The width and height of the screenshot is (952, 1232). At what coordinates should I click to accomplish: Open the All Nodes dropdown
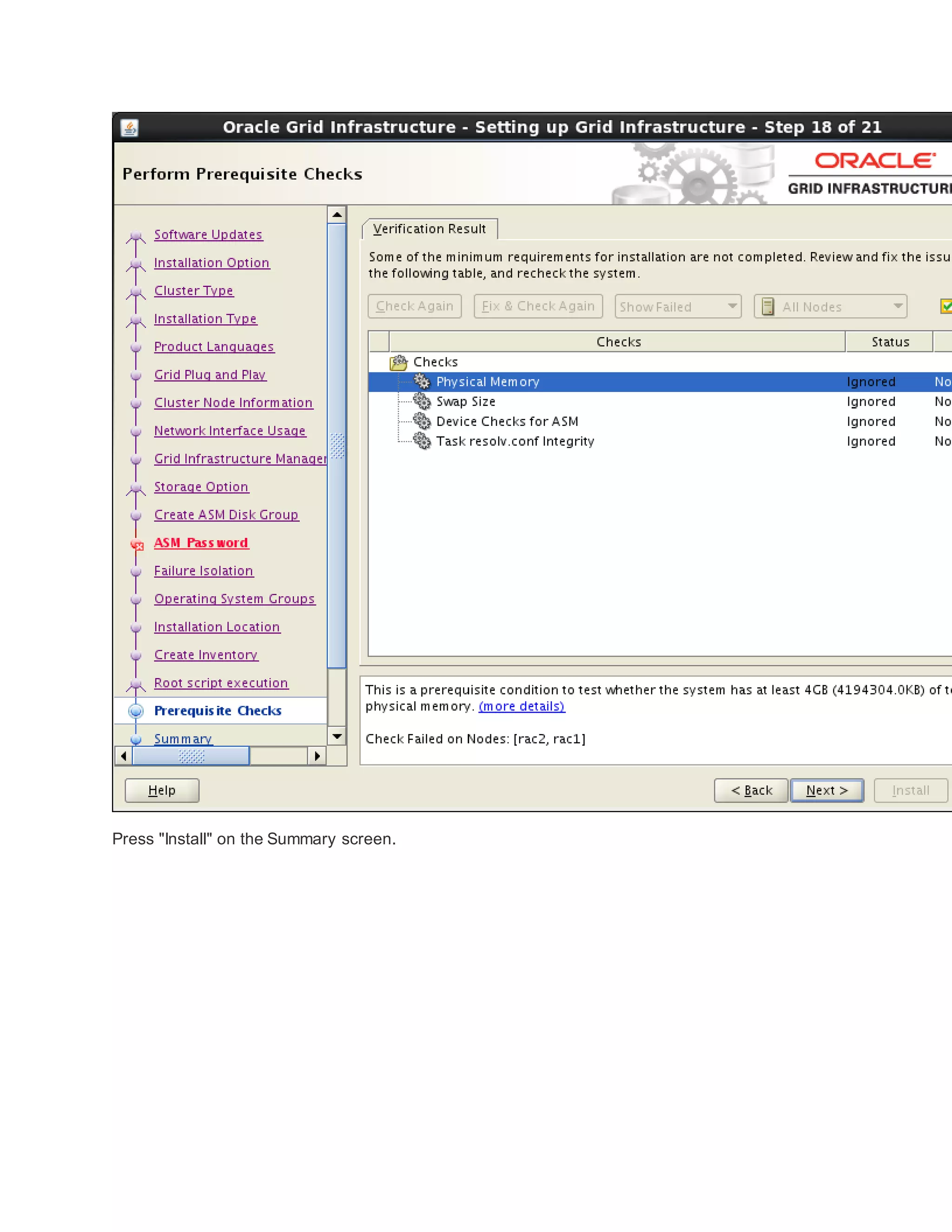tap(830, 306)
